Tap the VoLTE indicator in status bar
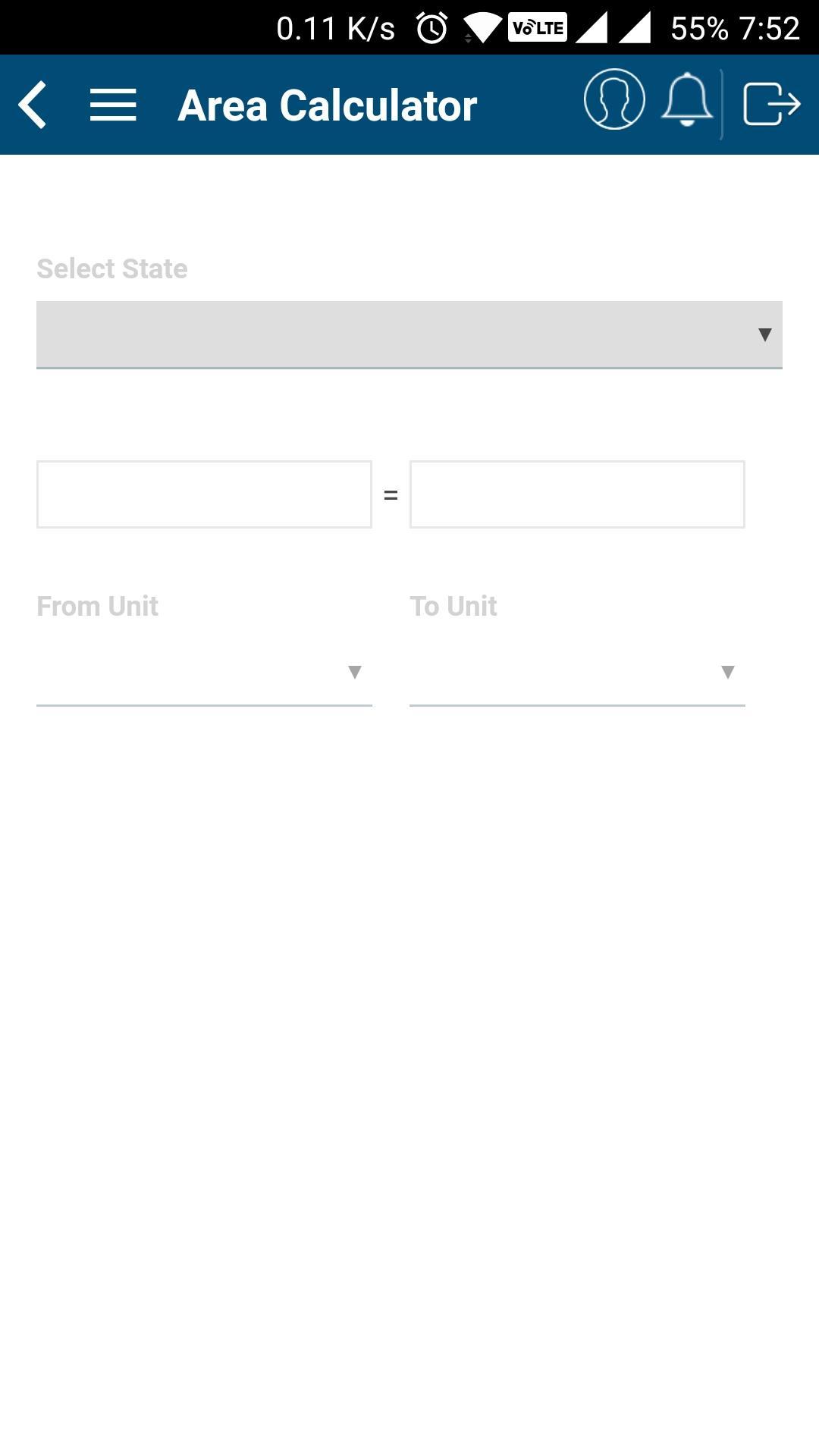Screen dimensions: 819x1456 pos(537,28)
